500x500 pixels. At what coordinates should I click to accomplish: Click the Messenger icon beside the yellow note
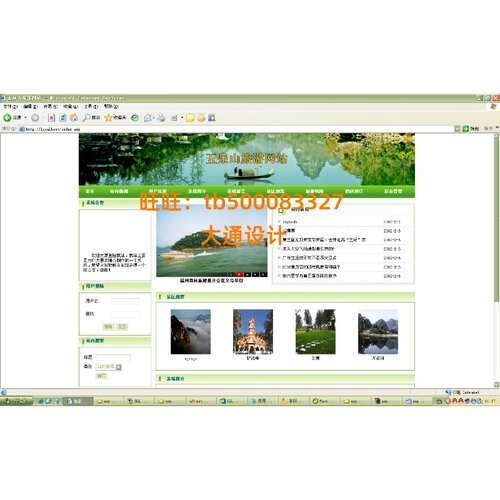pos(201,118)
